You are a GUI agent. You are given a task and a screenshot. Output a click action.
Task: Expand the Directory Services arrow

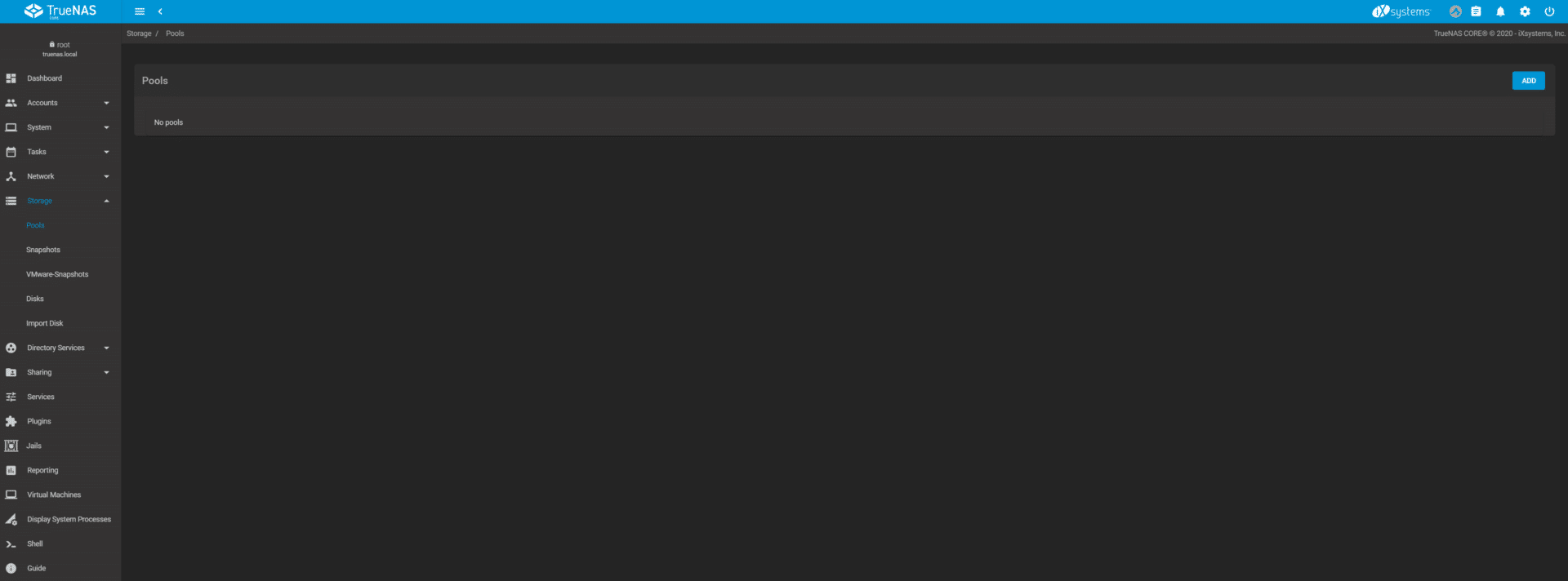106,348
